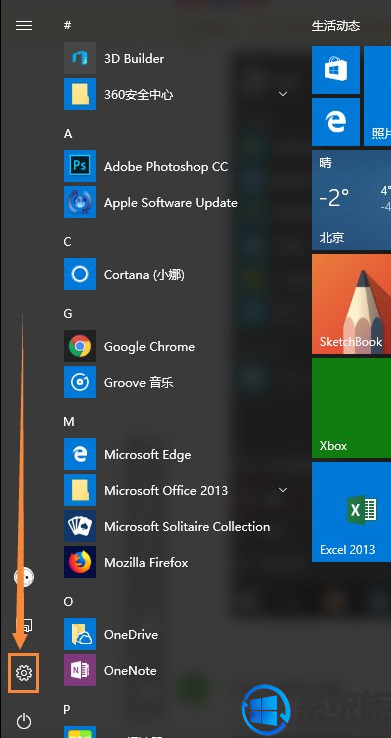Launch the Adobe Photoshop CC icon
The height and width of the screenshot is (738, 391).
pos(80,166)
